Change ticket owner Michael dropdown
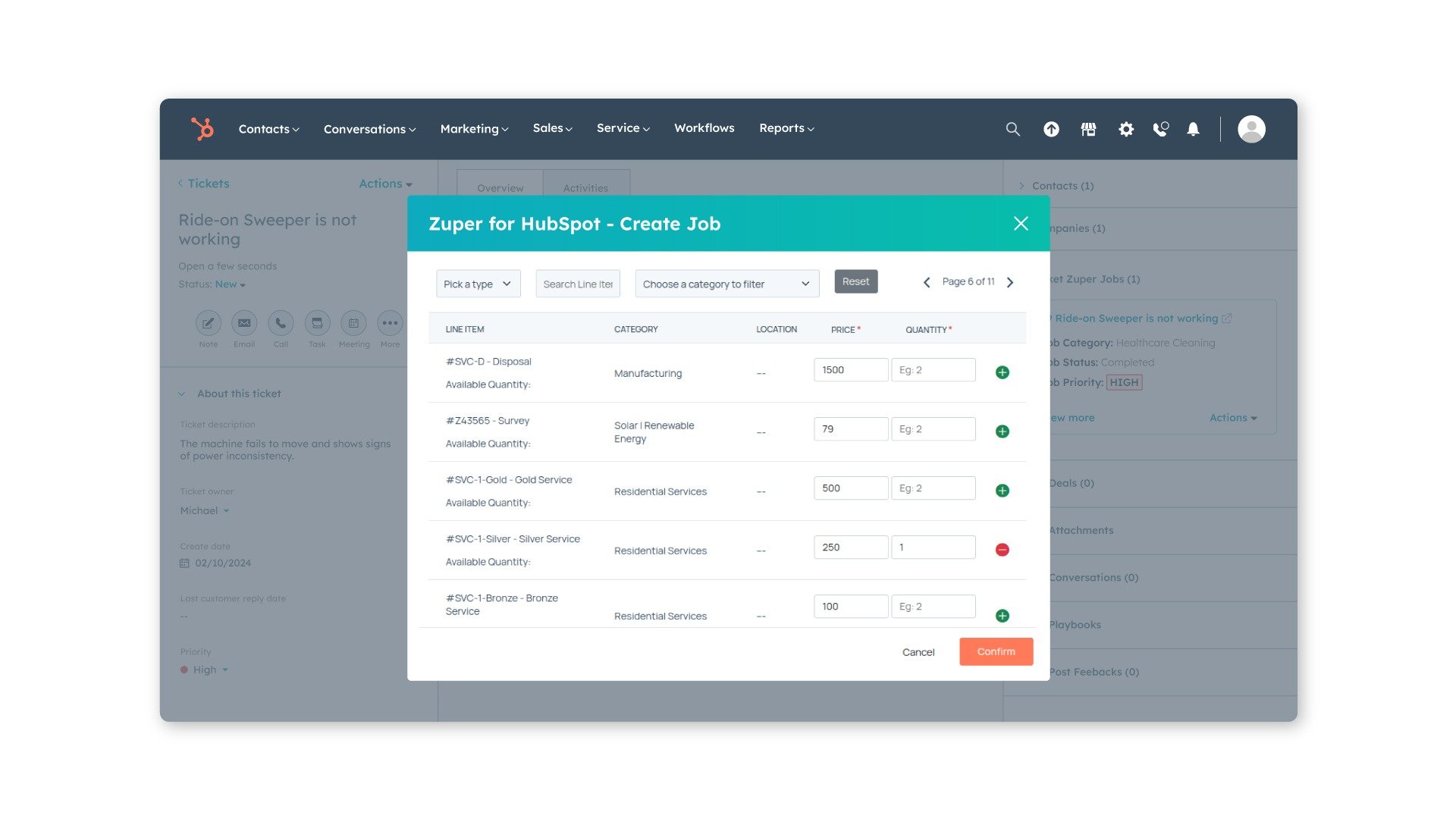The width and height of the screenshot is (1456, 819). 204,511
